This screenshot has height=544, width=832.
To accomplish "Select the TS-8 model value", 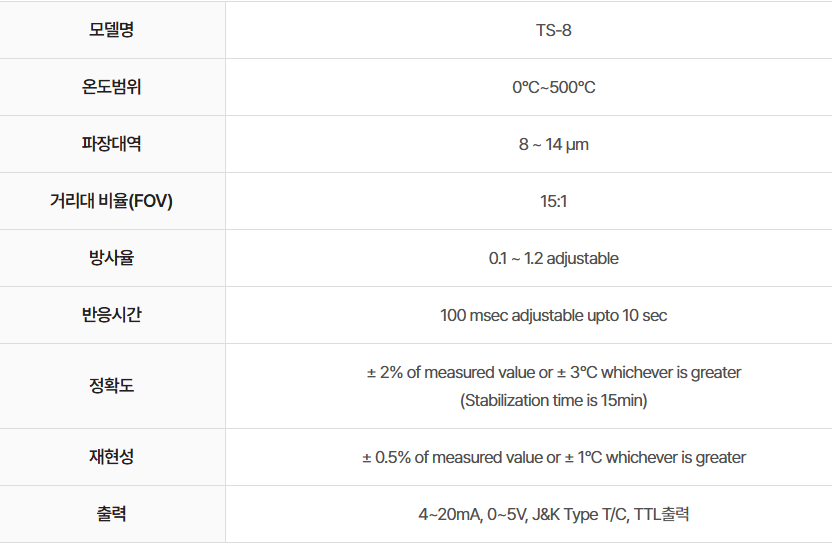I will [553, 30].
